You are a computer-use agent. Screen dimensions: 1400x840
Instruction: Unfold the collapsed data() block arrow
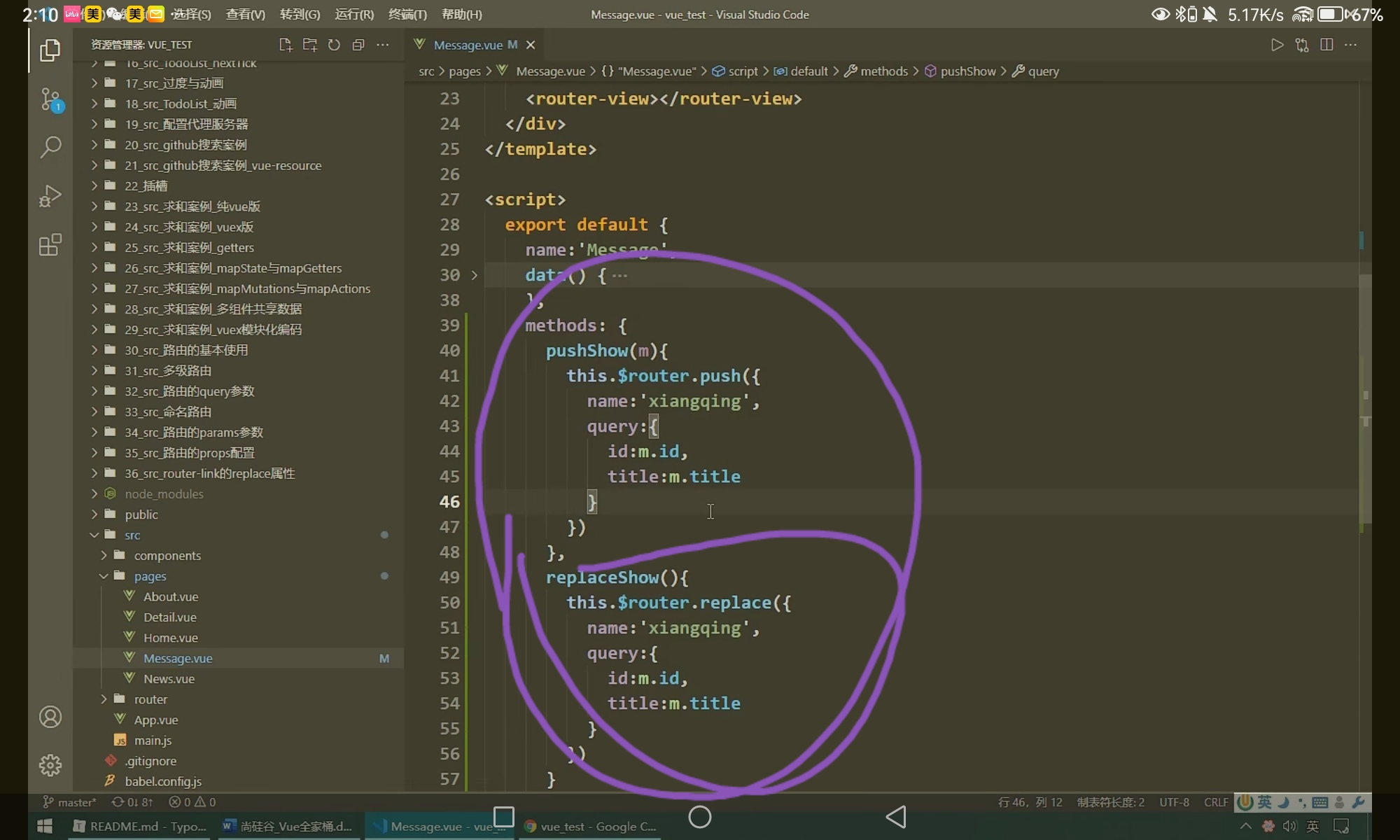coord(474,275)
